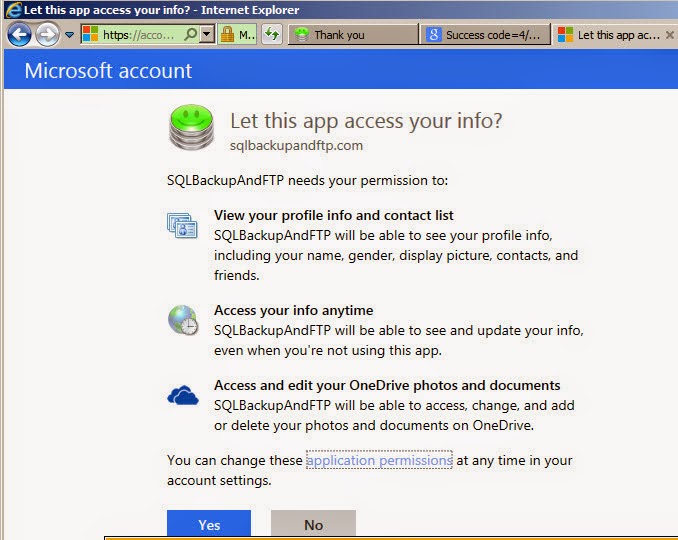
Task: Click the Microsoft logo in the address bar
Action: point(90,34)
